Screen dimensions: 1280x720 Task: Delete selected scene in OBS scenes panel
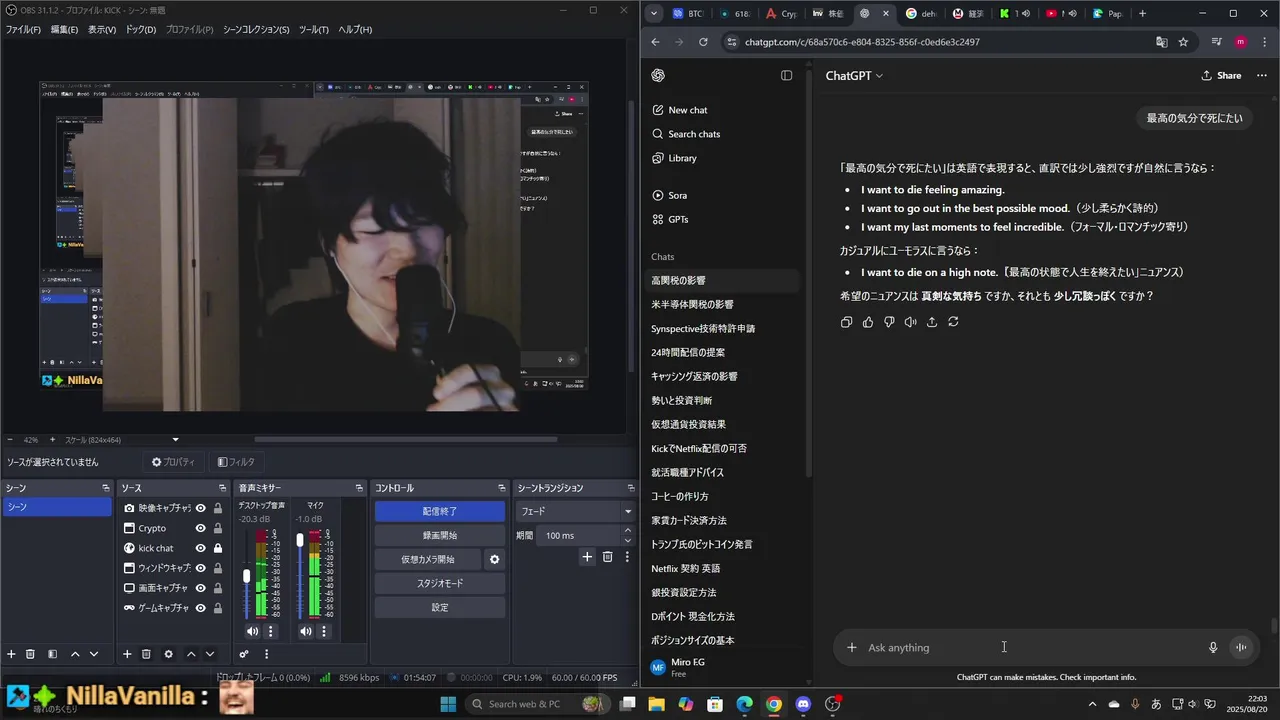[30, 654]
